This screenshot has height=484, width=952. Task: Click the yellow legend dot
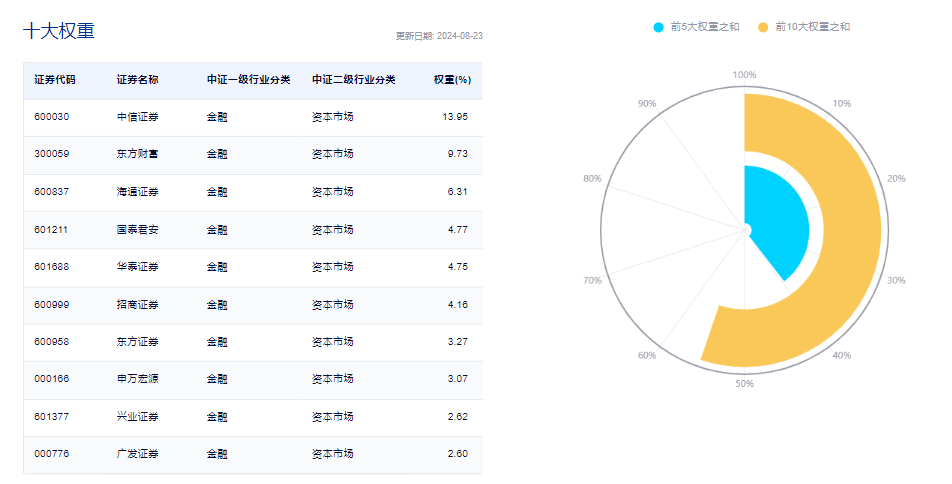765,27
